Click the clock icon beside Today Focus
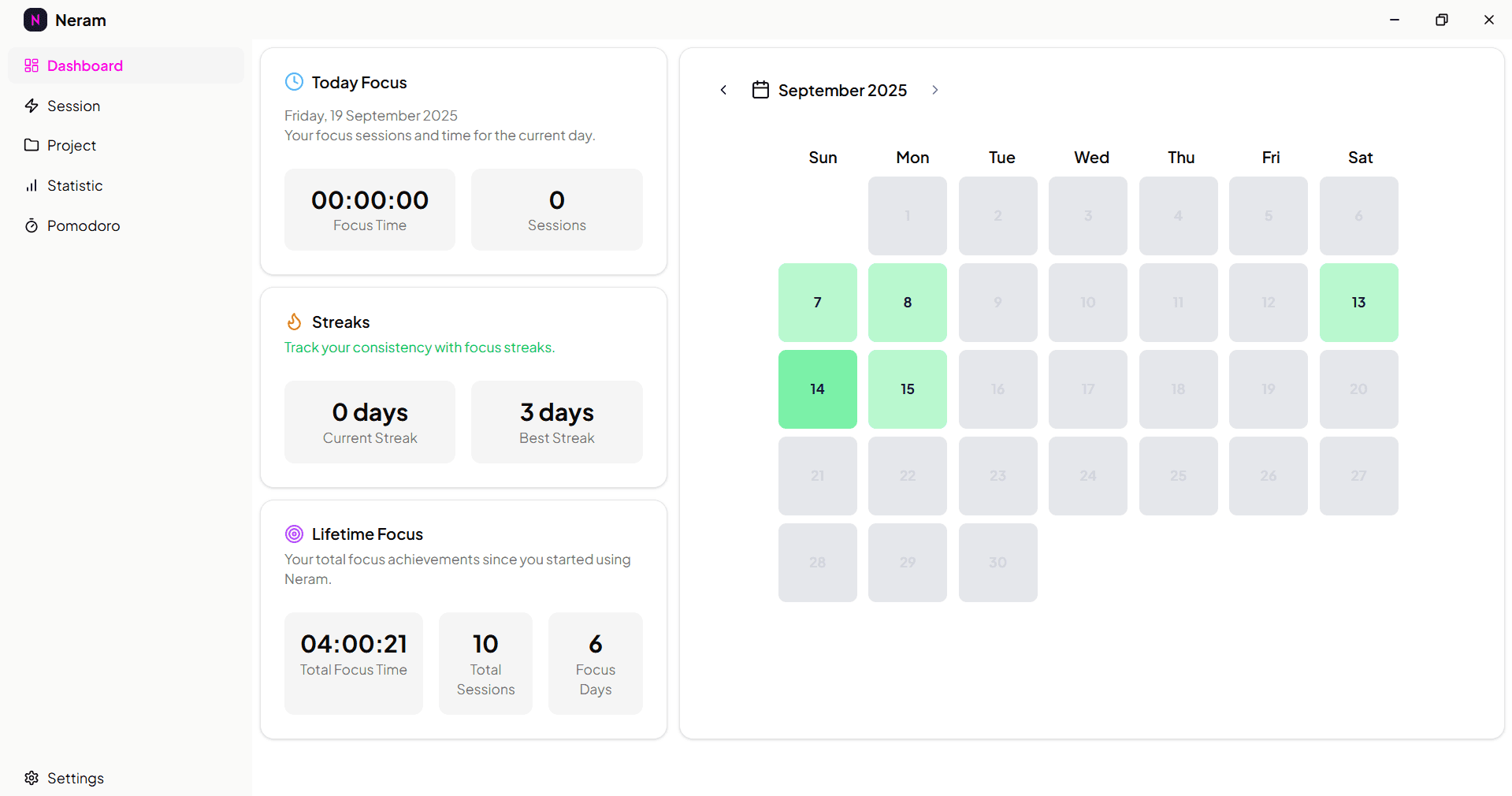Image resolution: width=1512 pixels, height=796 pixels. 294,82
